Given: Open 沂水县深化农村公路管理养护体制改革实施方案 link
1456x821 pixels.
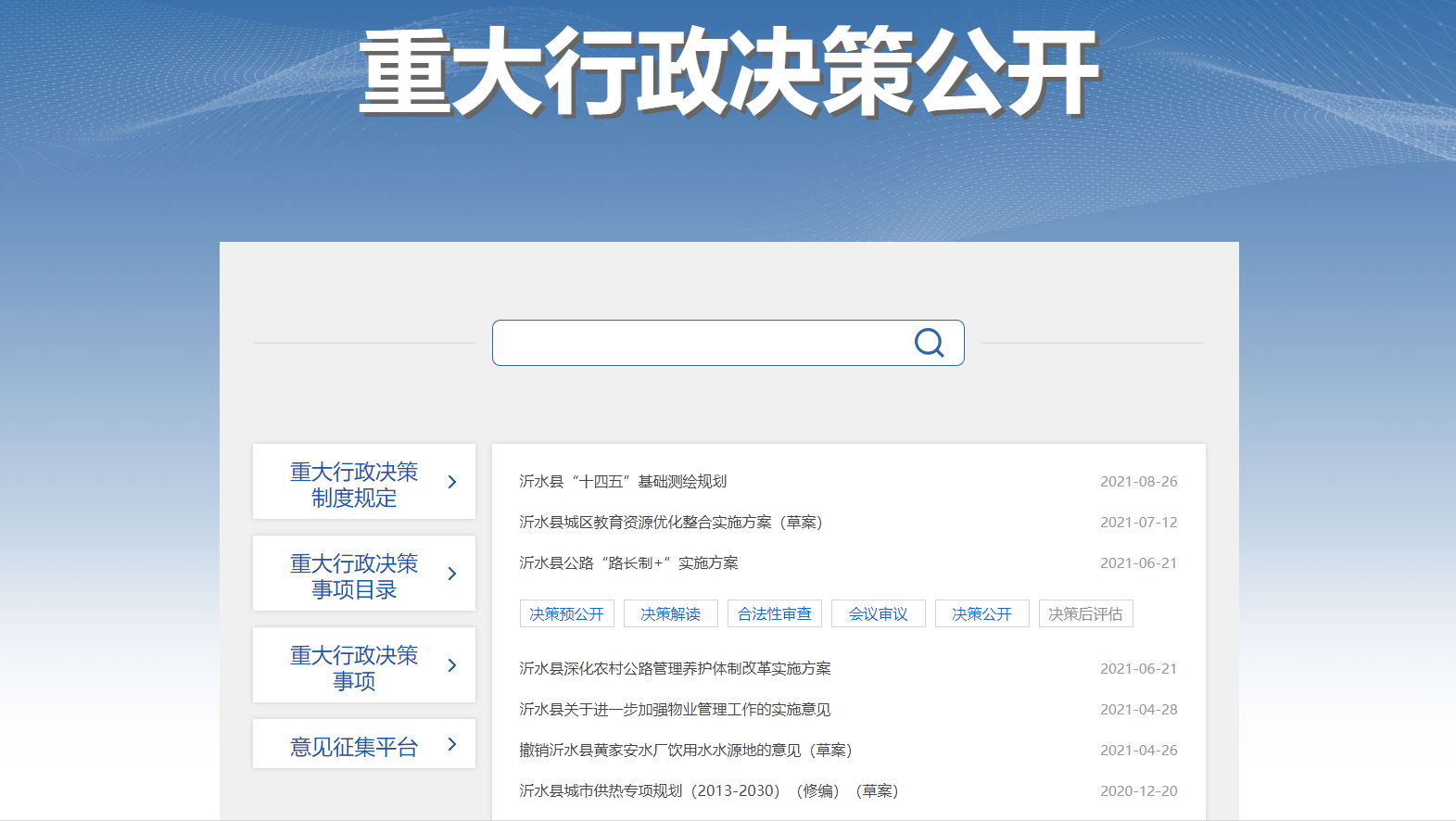Looking at the screenshot, I should point(675,669).
